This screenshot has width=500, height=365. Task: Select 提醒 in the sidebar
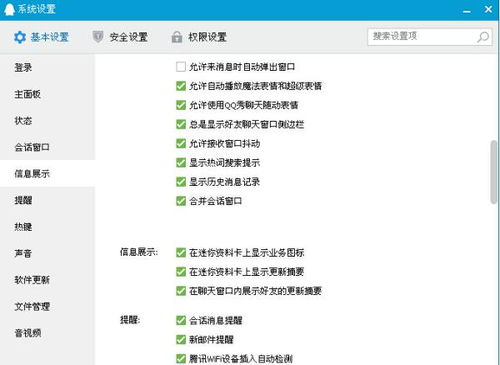(47, 200)
